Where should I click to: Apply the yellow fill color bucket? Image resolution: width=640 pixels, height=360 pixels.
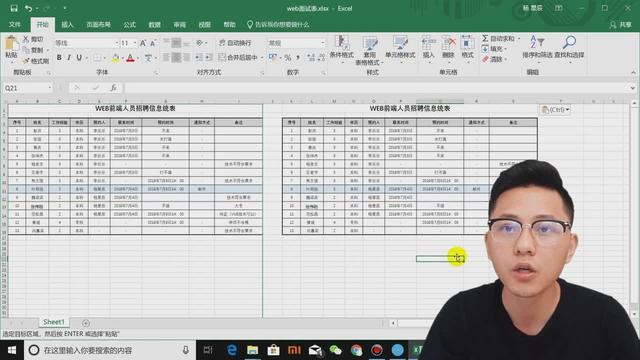pyautogui.click(x=116, y=58)
